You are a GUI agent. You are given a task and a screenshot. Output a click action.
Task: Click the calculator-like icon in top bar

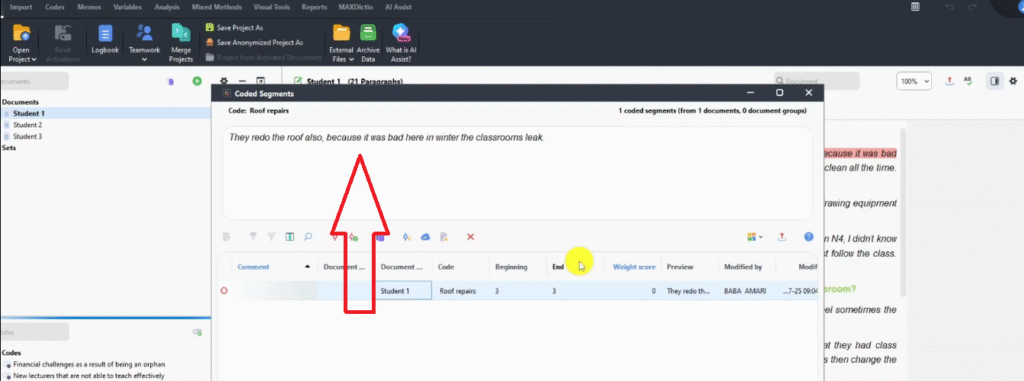click(x=916, y=7)
